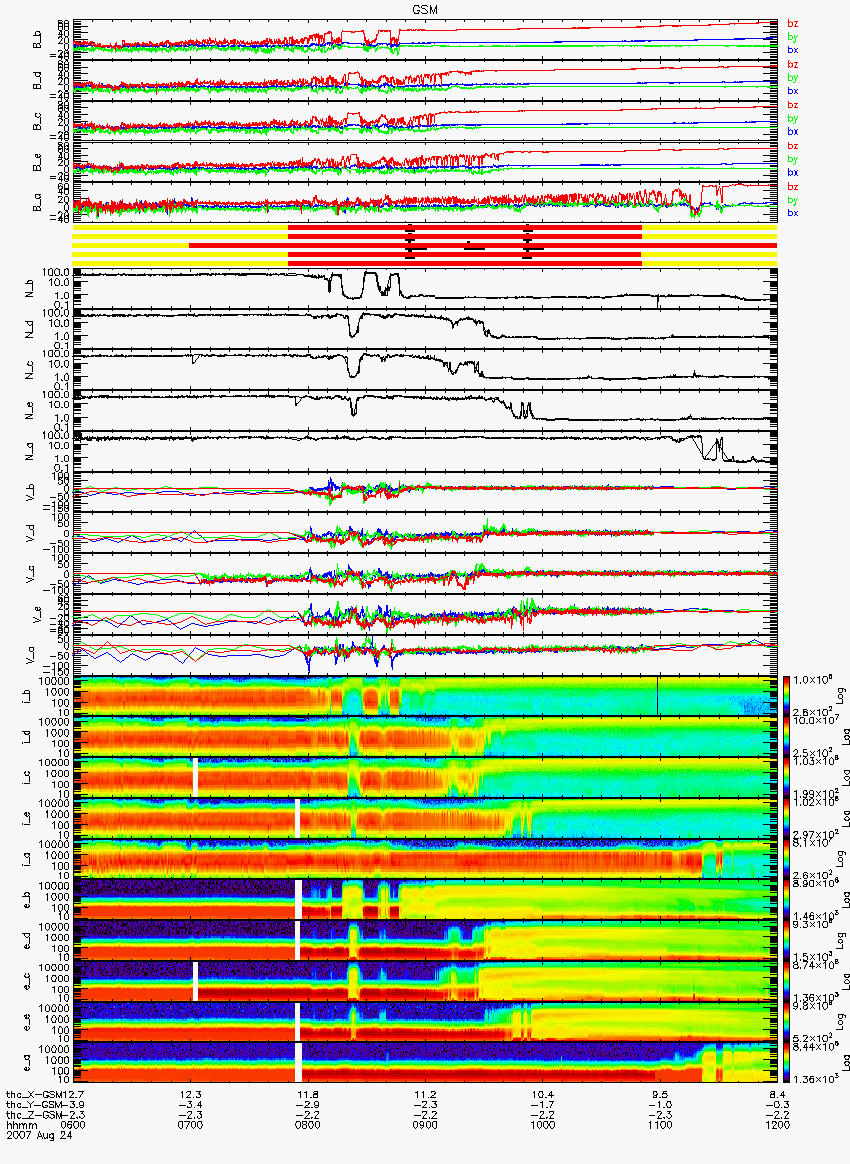Click X-GSM value 8.4 under 1200
Viewport: 850px width, 1164px height.
[778, 1095]
